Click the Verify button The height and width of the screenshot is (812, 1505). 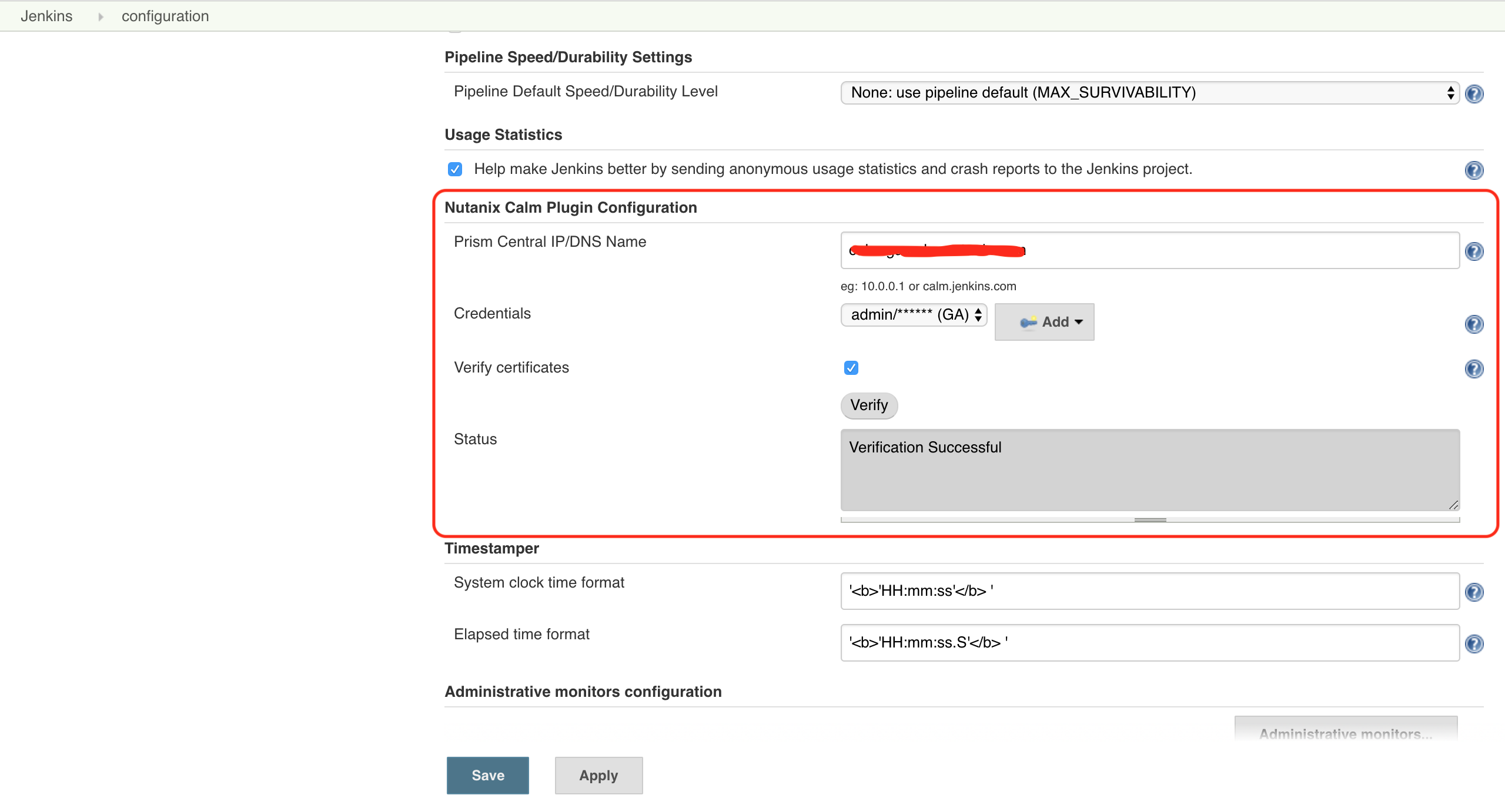[x=869, y=405]
